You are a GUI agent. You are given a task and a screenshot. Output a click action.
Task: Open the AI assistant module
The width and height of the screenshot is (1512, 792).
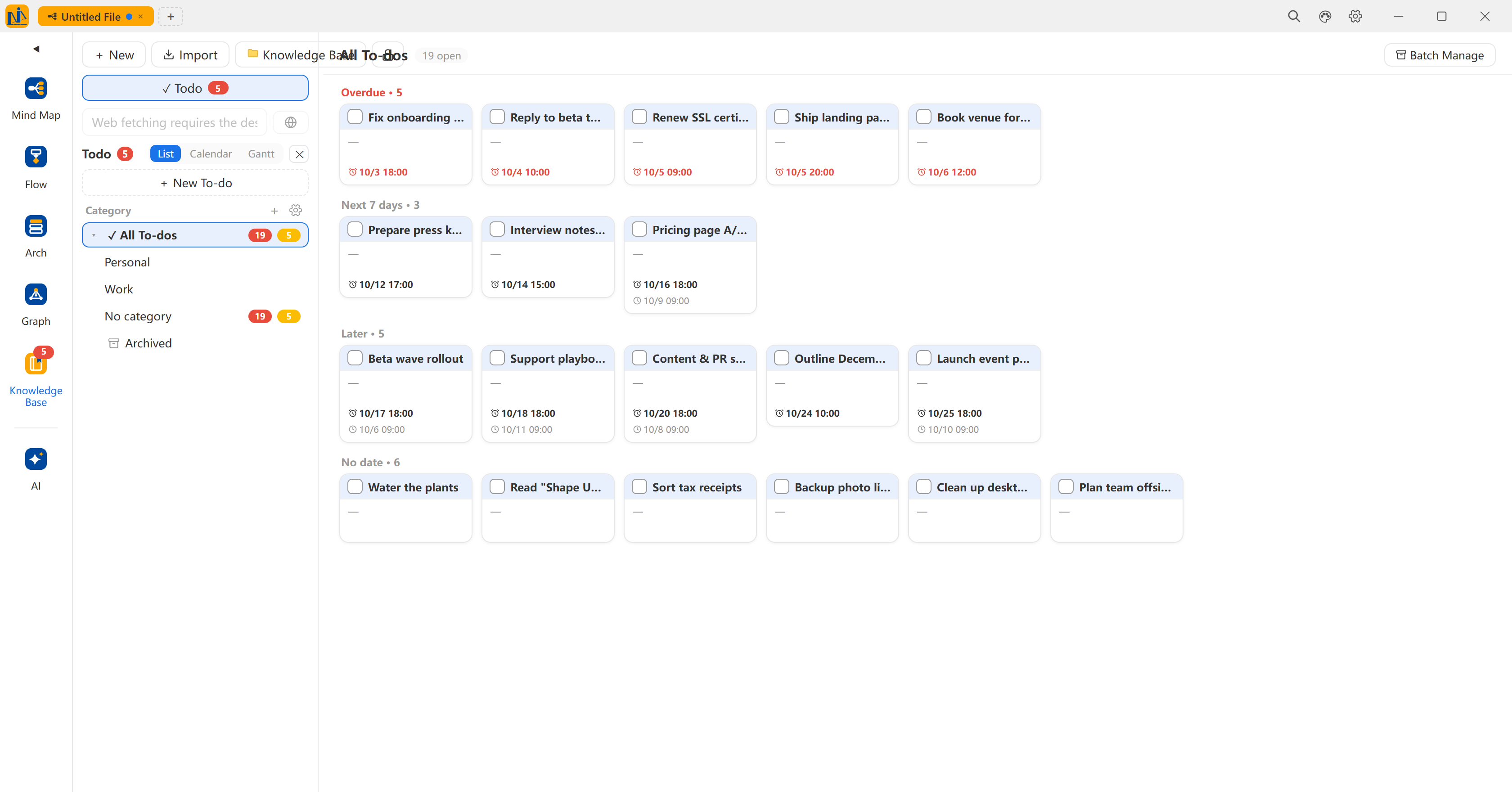tap(36, 469)
